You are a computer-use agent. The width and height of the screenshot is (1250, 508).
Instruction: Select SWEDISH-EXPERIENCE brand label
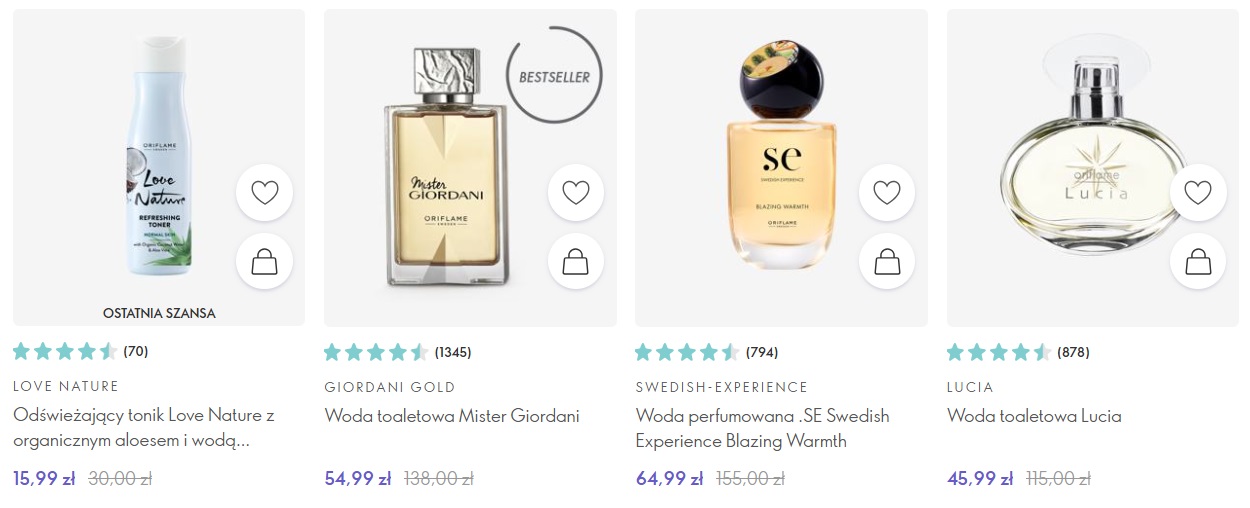pyautogui.click(x=722, y=387)
